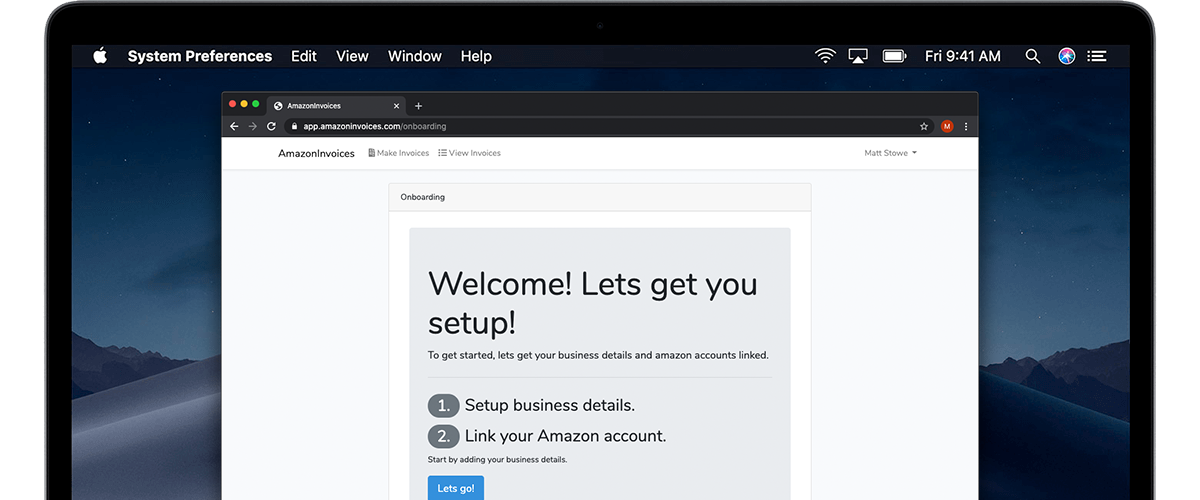Screen dimensions: 1200x500
Task: Select the AmazonInvoices browser tab
Action: [336, 105]
